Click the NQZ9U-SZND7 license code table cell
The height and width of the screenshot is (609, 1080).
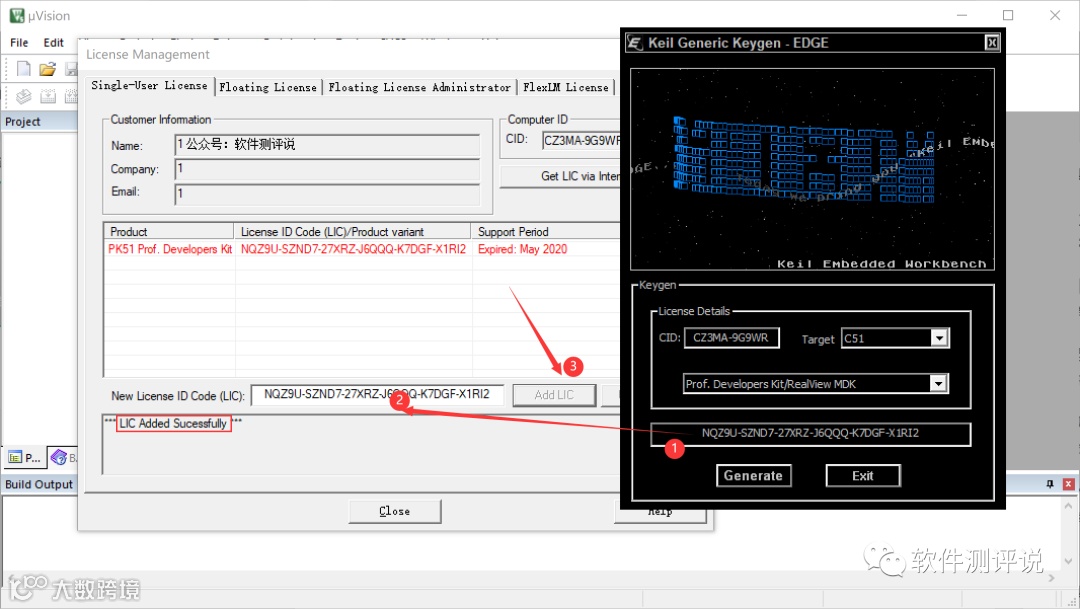[353, 249]
